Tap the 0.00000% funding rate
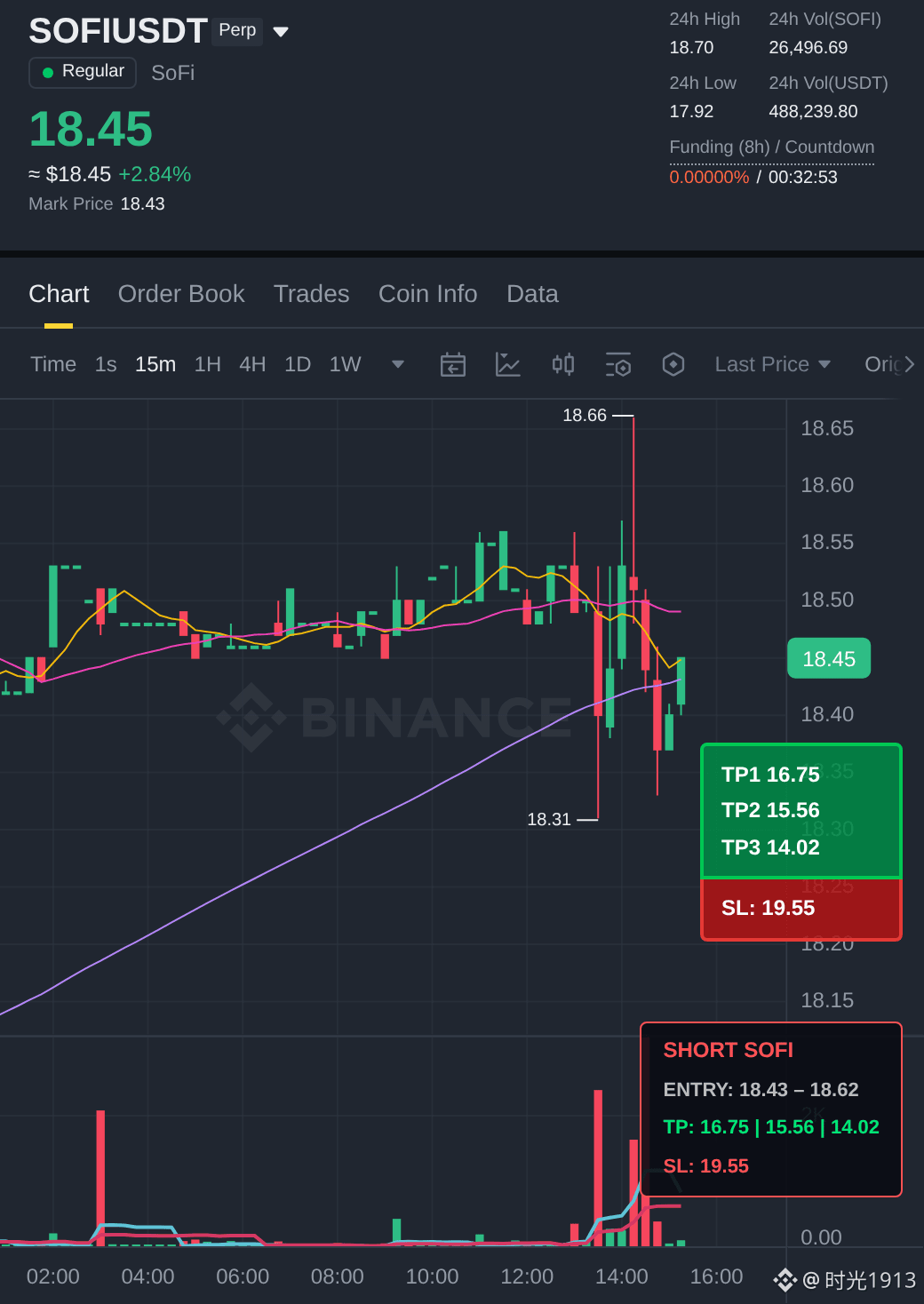The width and height of the screenshot is (924, 1304). click(709, 177)
